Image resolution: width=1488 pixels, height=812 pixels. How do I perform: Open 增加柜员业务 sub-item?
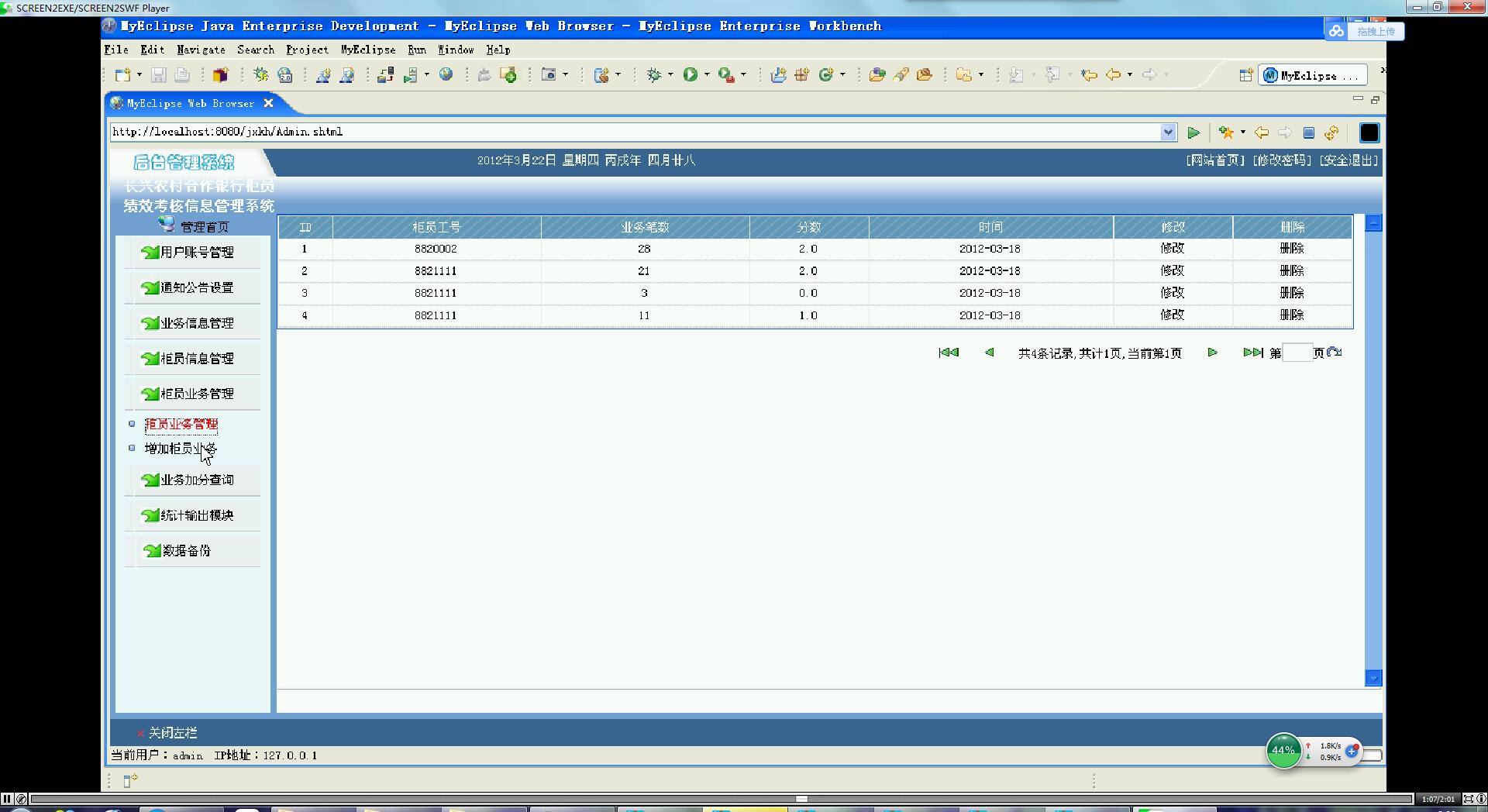181,449
